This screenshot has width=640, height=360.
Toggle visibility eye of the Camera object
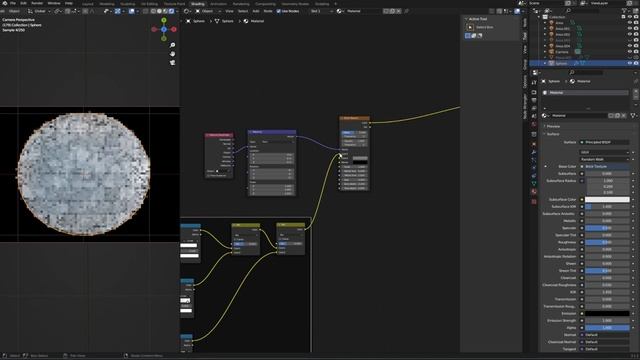click(x=630, y=52)
